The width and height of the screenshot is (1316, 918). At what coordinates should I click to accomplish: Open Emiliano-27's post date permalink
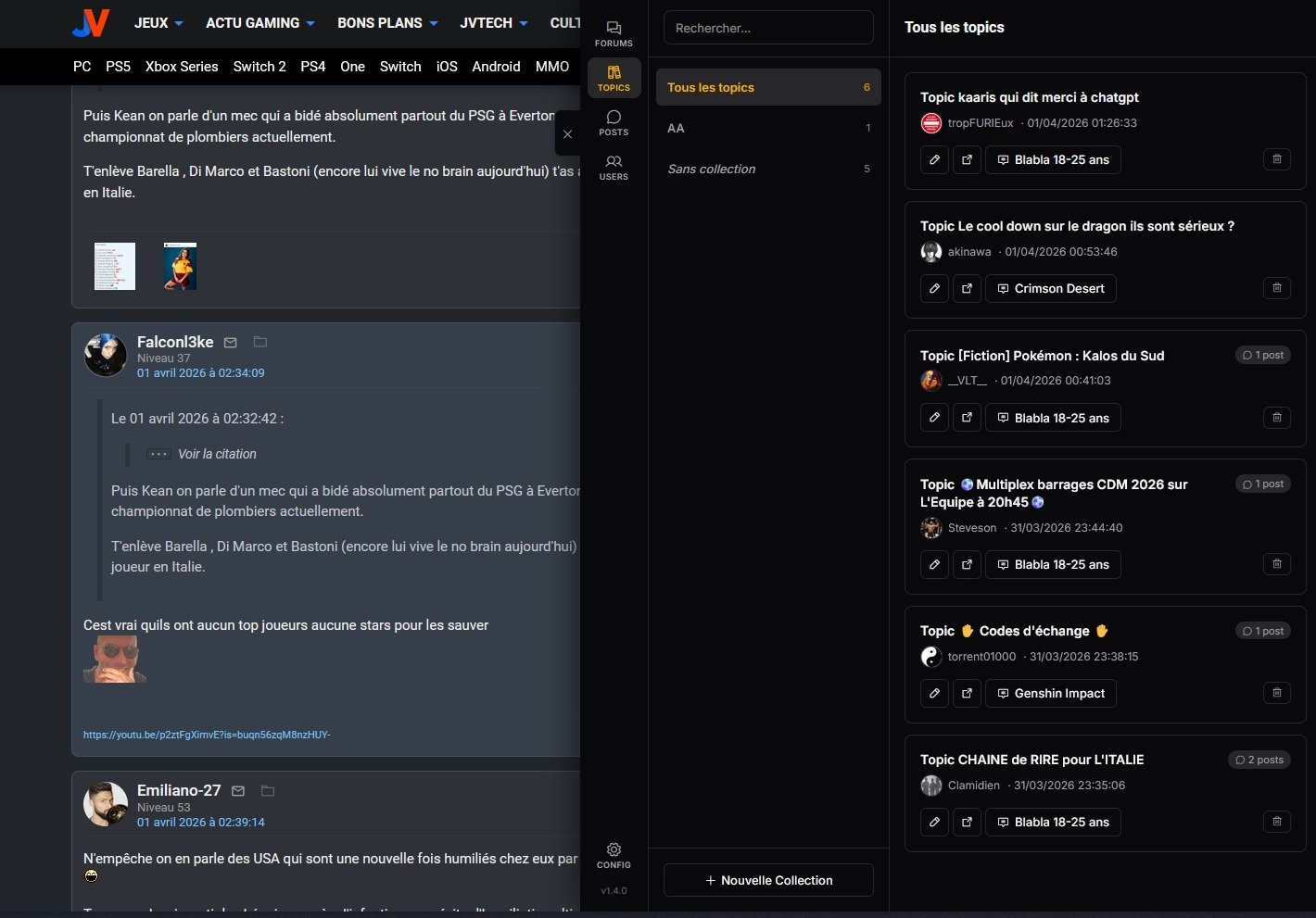click(201, 822)
